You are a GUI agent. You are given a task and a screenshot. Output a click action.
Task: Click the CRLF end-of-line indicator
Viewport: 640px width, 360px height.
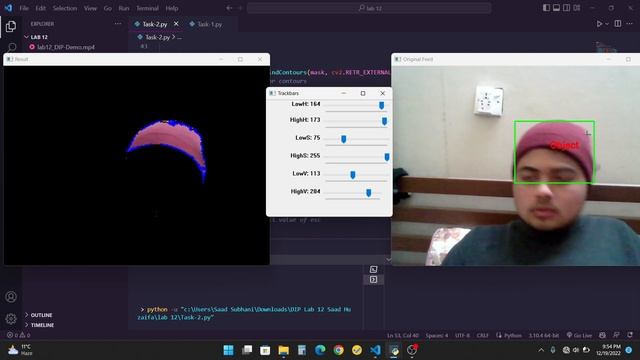(x=482, y=336)
